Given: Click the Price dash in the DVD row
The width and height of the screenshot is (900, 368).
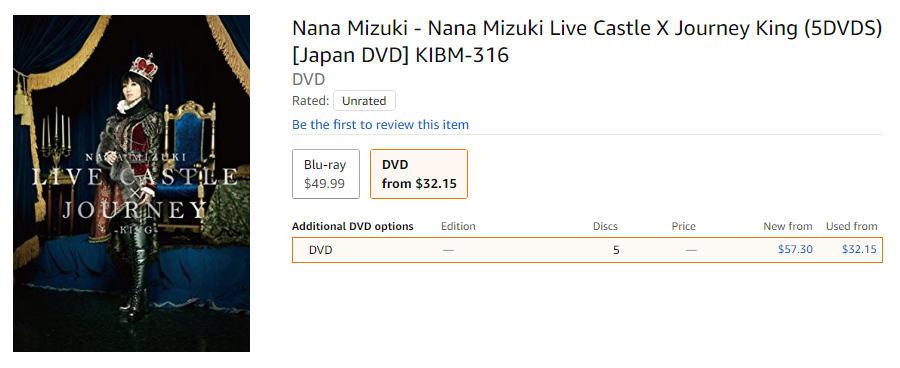Looking at the screenshot, I should point(691,250).
